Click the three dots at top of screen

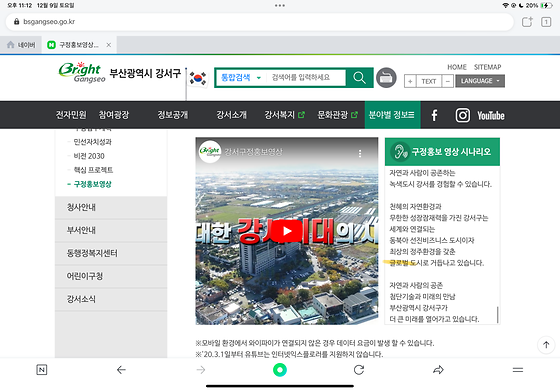(280, 6)
